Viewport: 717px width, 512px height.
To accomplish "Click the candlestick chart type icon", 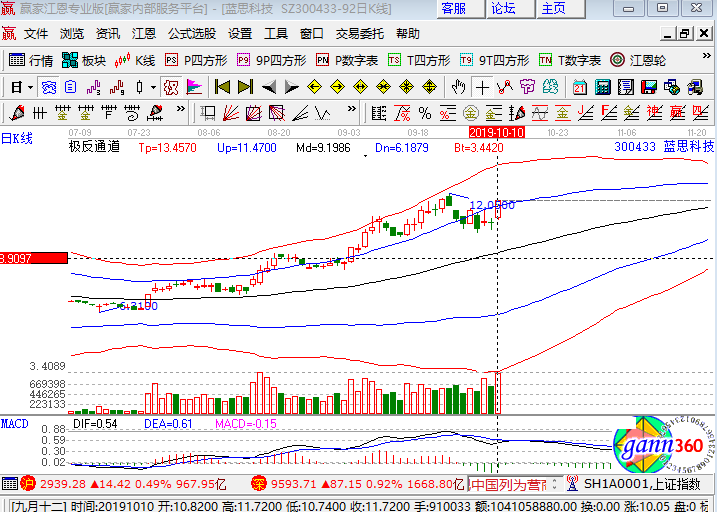I will pyautogui.click(x=140, y=87).
